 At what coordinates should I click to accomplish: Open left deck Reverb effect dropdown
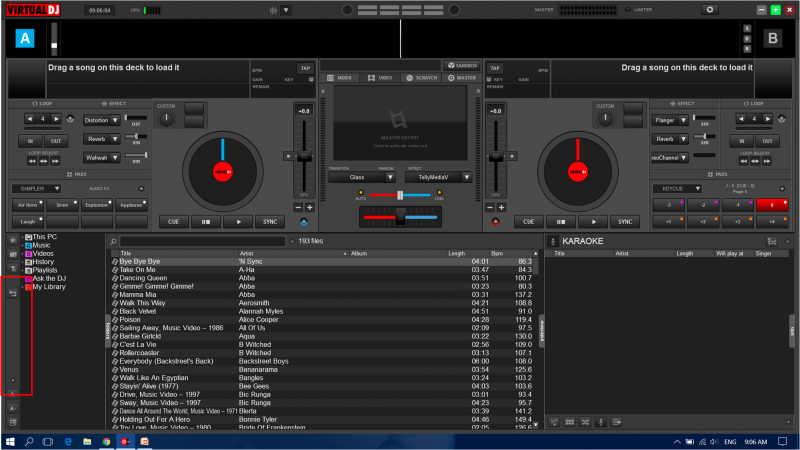pos(115,139)
